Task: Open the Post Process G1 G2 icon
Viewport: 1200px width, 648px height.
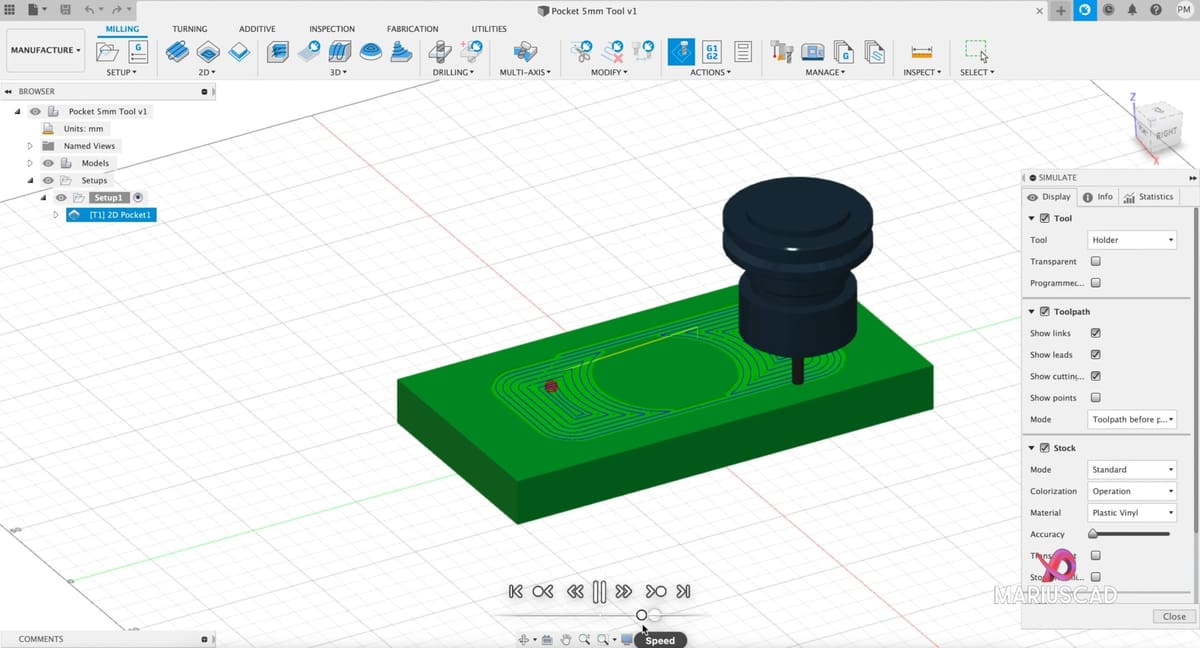Action: [712, 51]
